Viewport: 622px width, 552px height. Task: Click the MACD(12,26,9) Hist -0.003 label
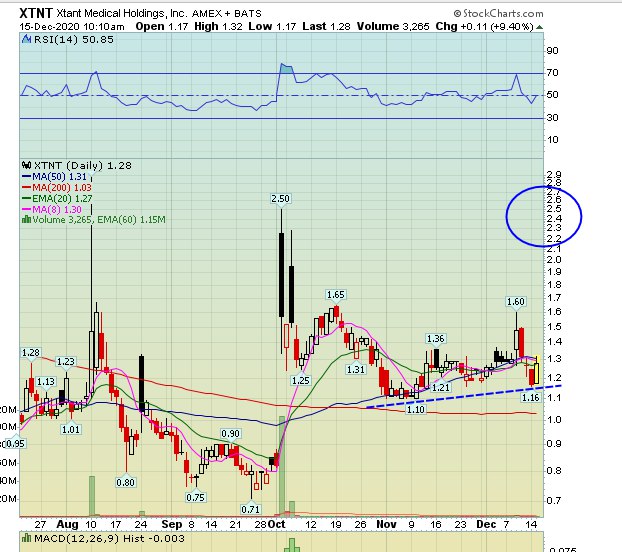click(x=109, y=539)
